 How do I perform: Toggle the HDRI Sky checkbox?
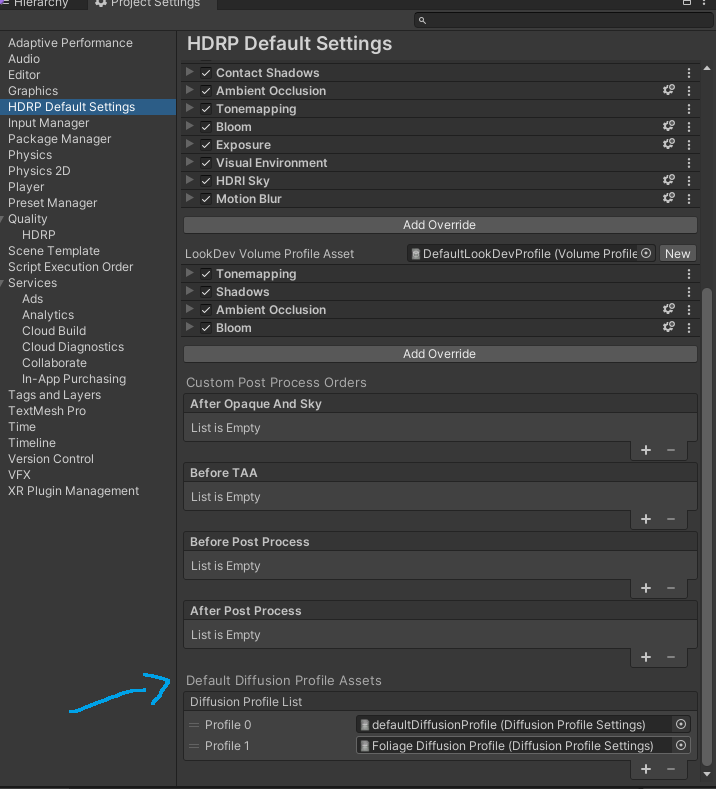[x=206, y=181]
